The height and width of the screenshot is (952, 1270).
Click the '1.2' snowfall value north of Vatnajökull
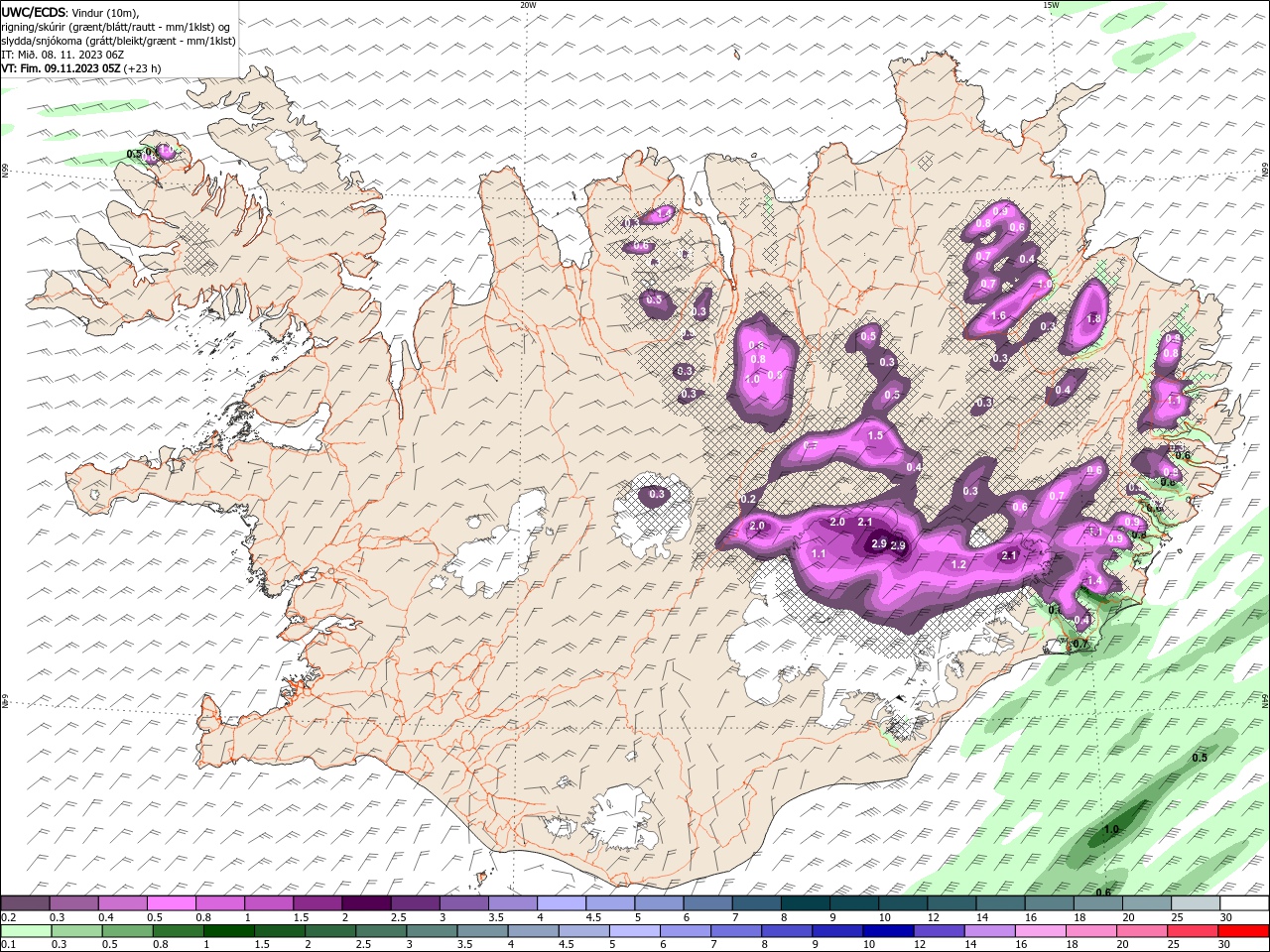958,565
